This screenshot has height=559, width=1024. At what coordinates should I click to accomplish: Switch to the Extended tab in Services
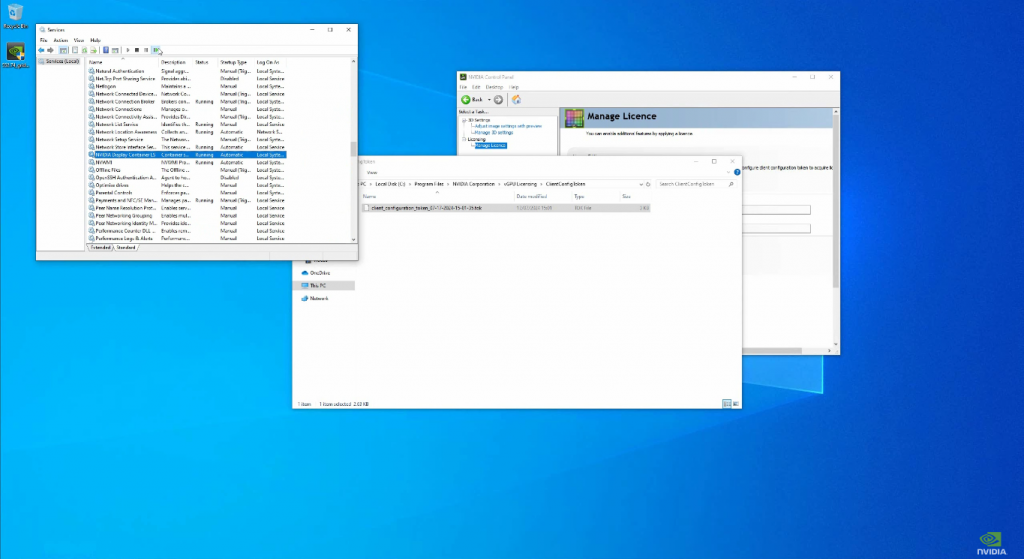coord(100,248)
